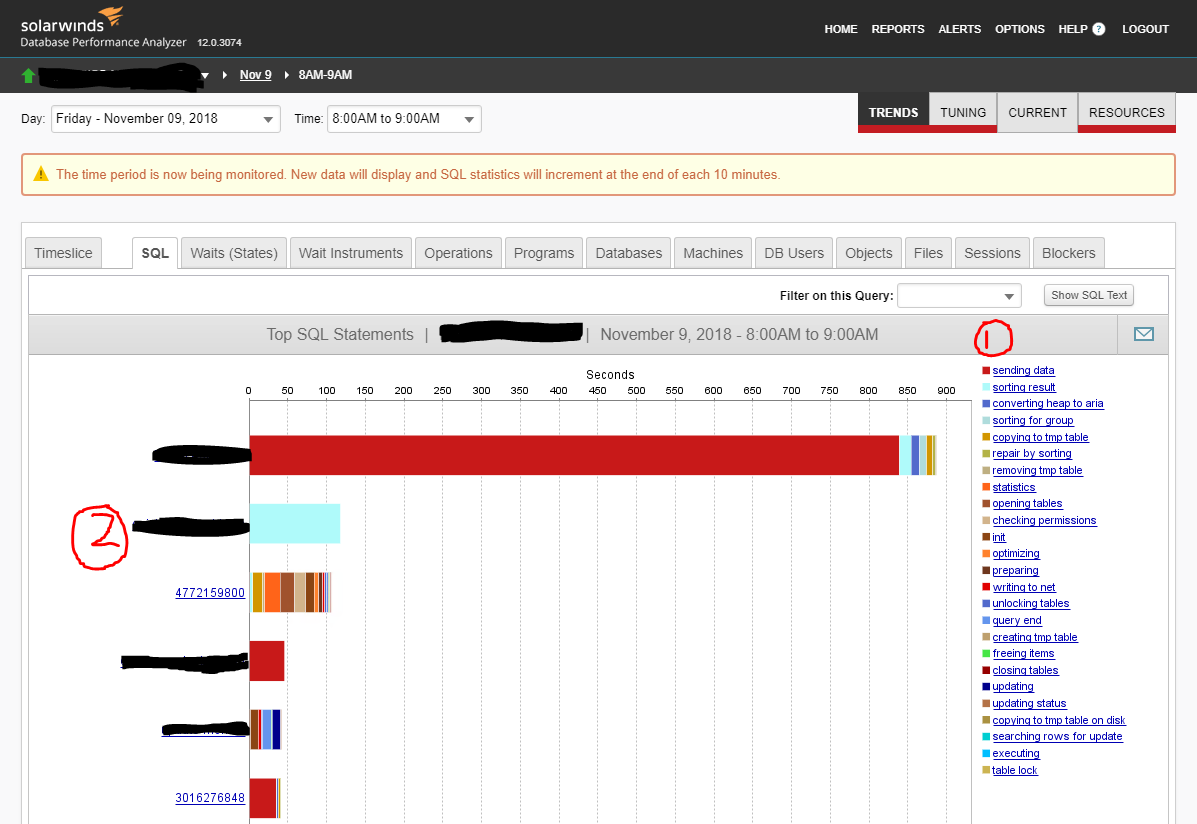
Task: Open the Timeslice tab
Action: tap(63, 253)
